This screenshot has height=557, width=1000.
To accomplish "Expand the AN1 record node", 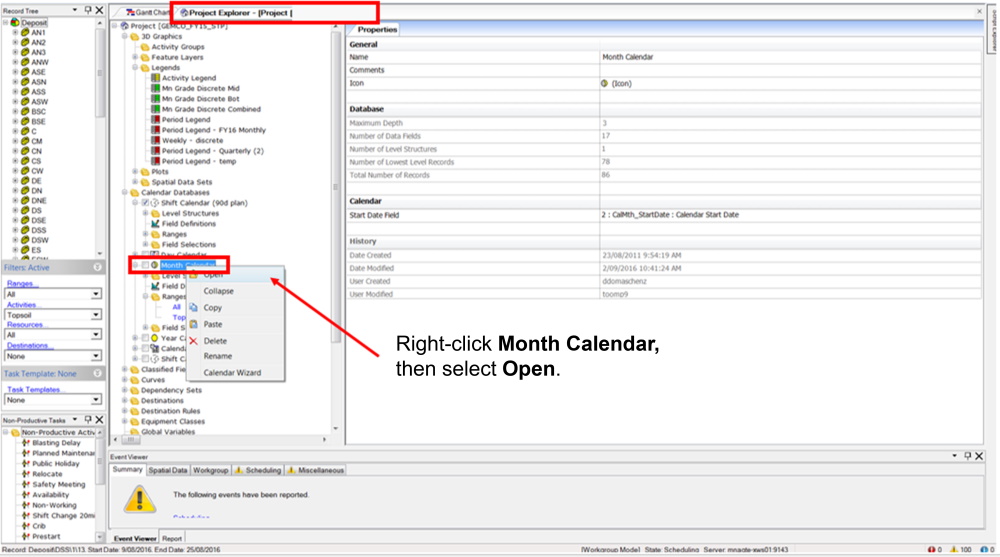I will point(15,33).
